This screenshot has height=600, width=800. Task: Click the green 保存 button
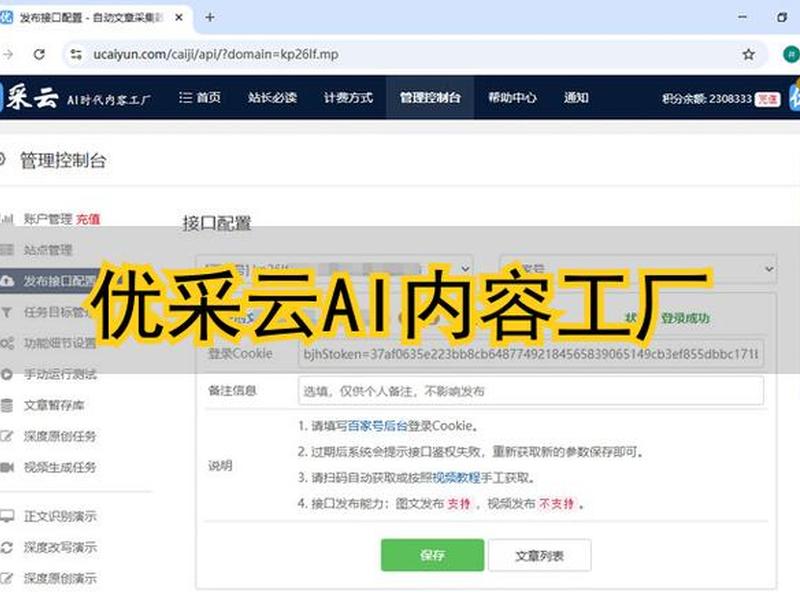432,555
